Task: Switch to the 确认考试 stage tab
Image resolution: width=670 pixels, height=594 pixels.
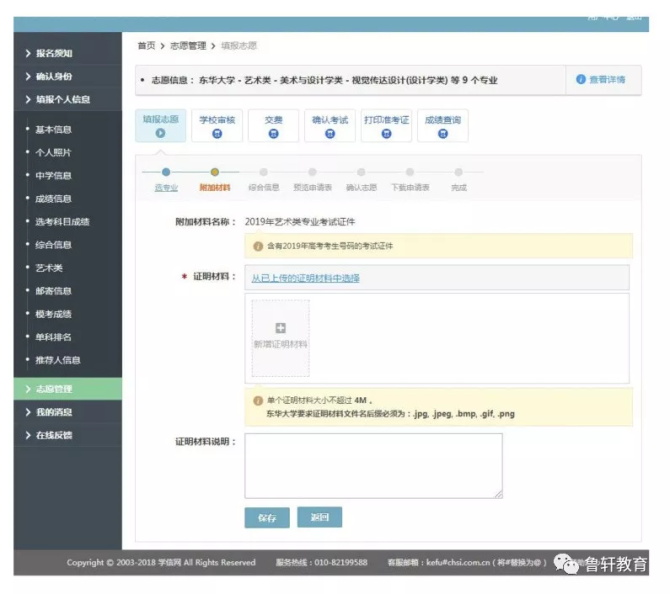Action: [330, 126]
